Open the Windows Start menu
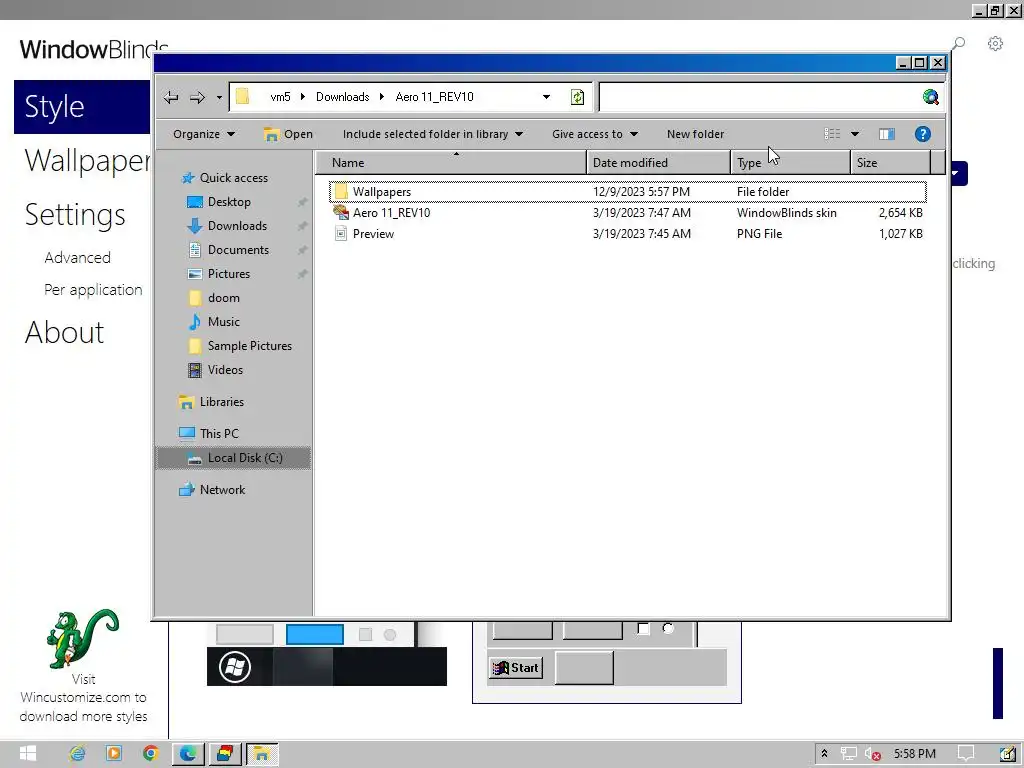The height and width of the screenshot is (768, 1024). (27, 754)
